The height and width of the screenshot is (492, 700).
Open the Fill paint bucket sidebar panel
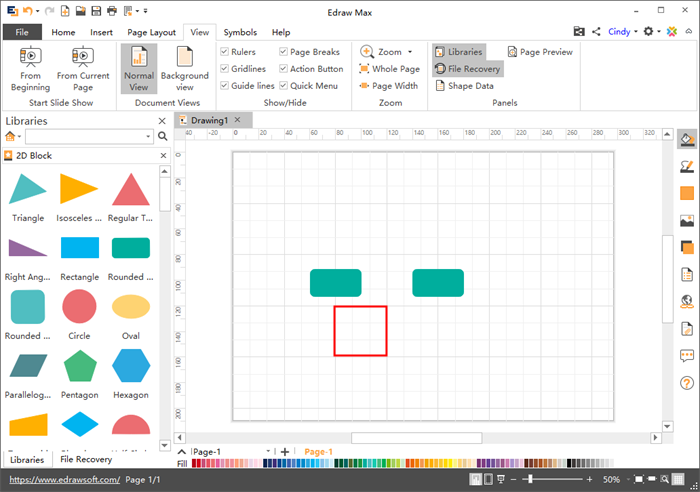pyautogui.click(x=687, y=139)
